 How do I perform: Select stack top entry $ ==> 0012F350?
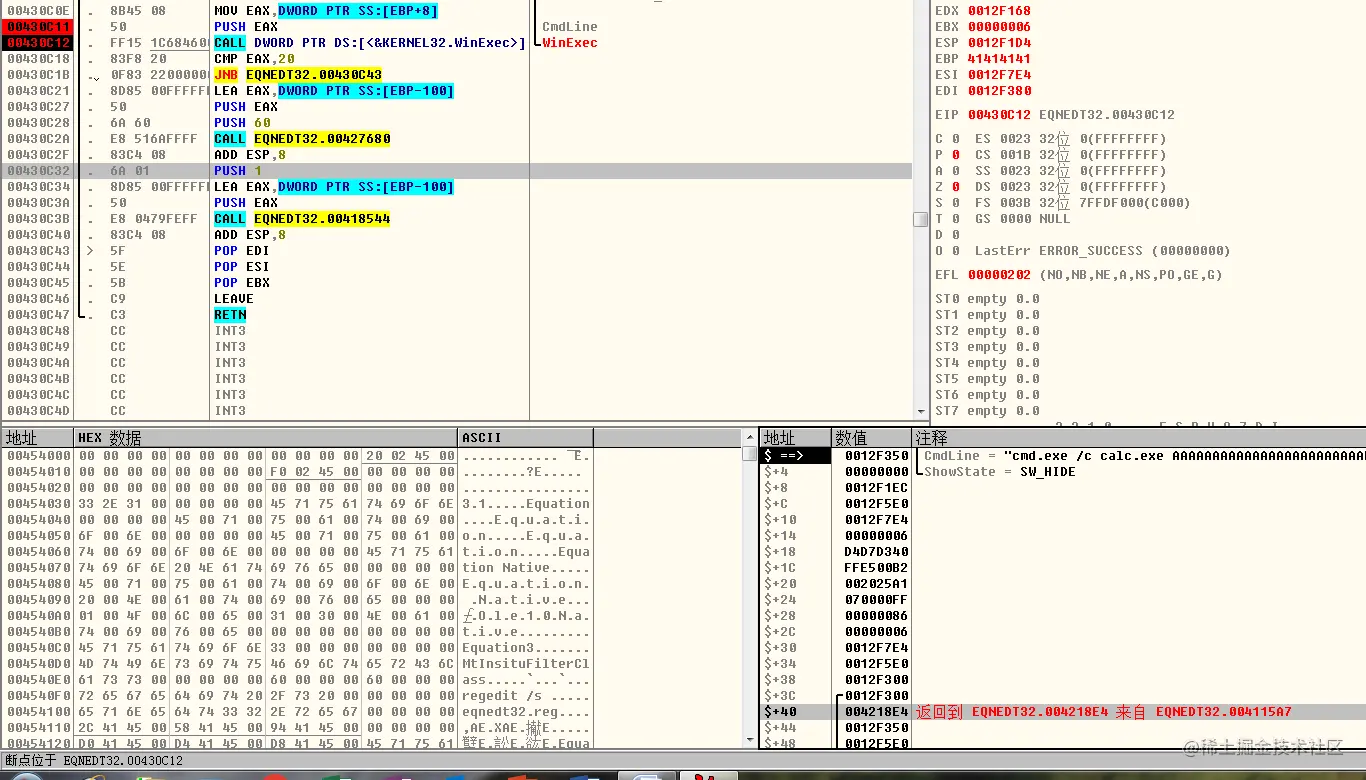[x=836, y=456]
